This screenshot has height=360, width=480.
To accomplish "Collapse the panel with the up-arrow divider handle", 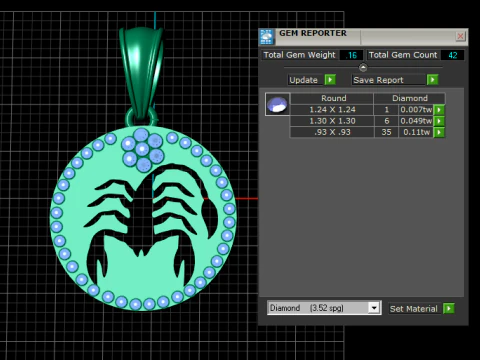I will click(363, 68).
